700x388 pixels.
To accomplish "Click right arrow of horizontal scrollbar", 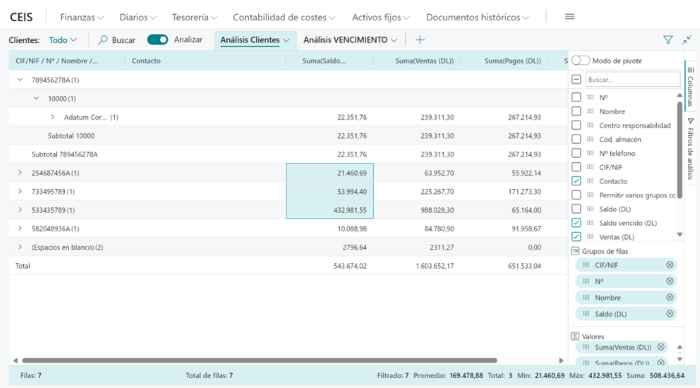I will tap(561, 360).
